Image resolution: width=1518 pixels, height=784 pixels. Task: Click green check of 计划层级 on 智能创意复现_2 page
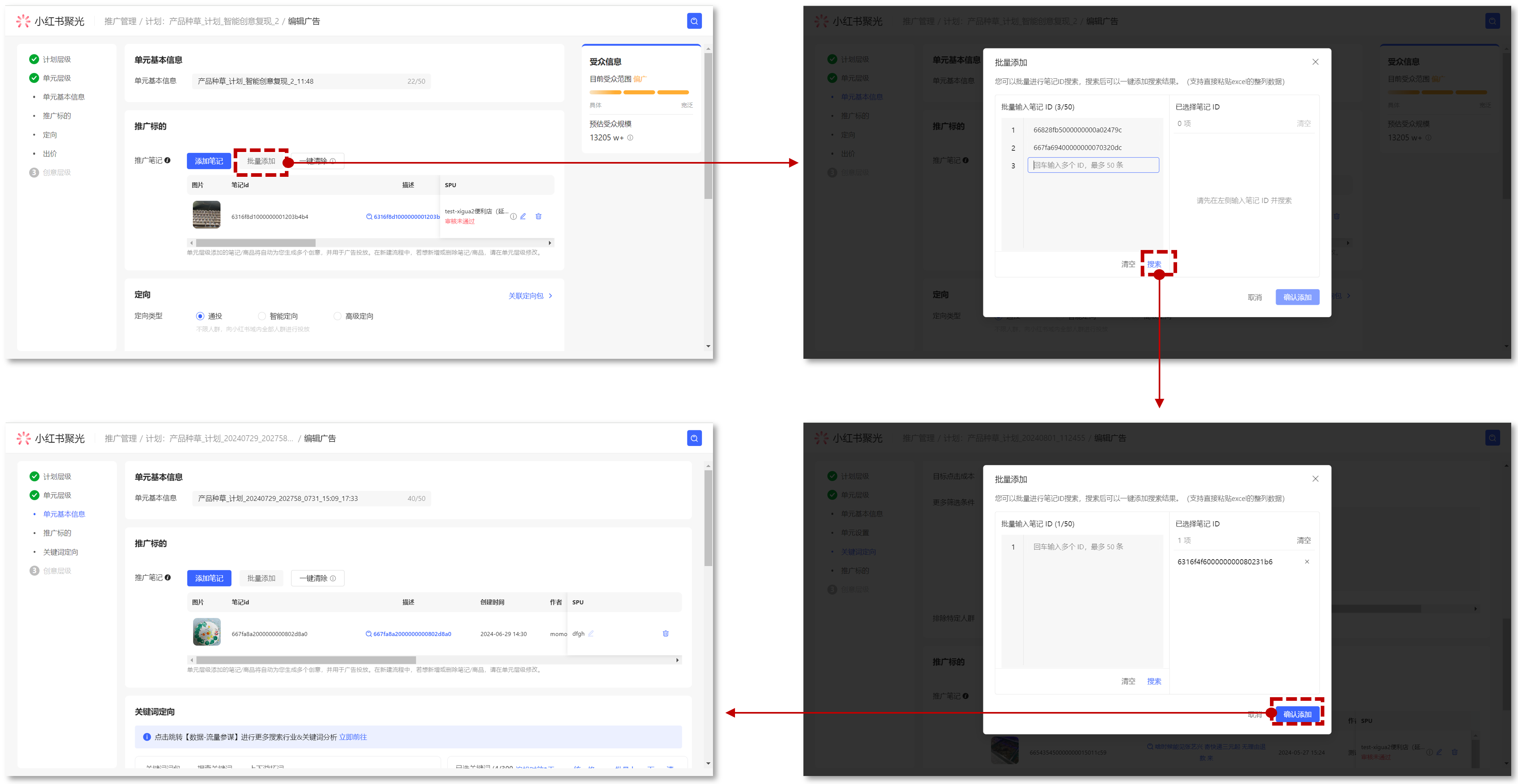[34, 59]
